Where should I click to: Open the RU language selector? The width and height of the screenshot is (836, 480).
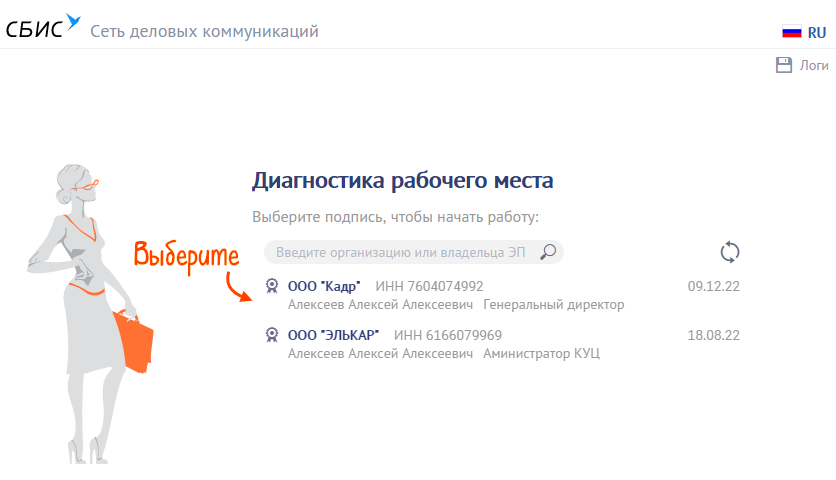(x=817, y=32)
